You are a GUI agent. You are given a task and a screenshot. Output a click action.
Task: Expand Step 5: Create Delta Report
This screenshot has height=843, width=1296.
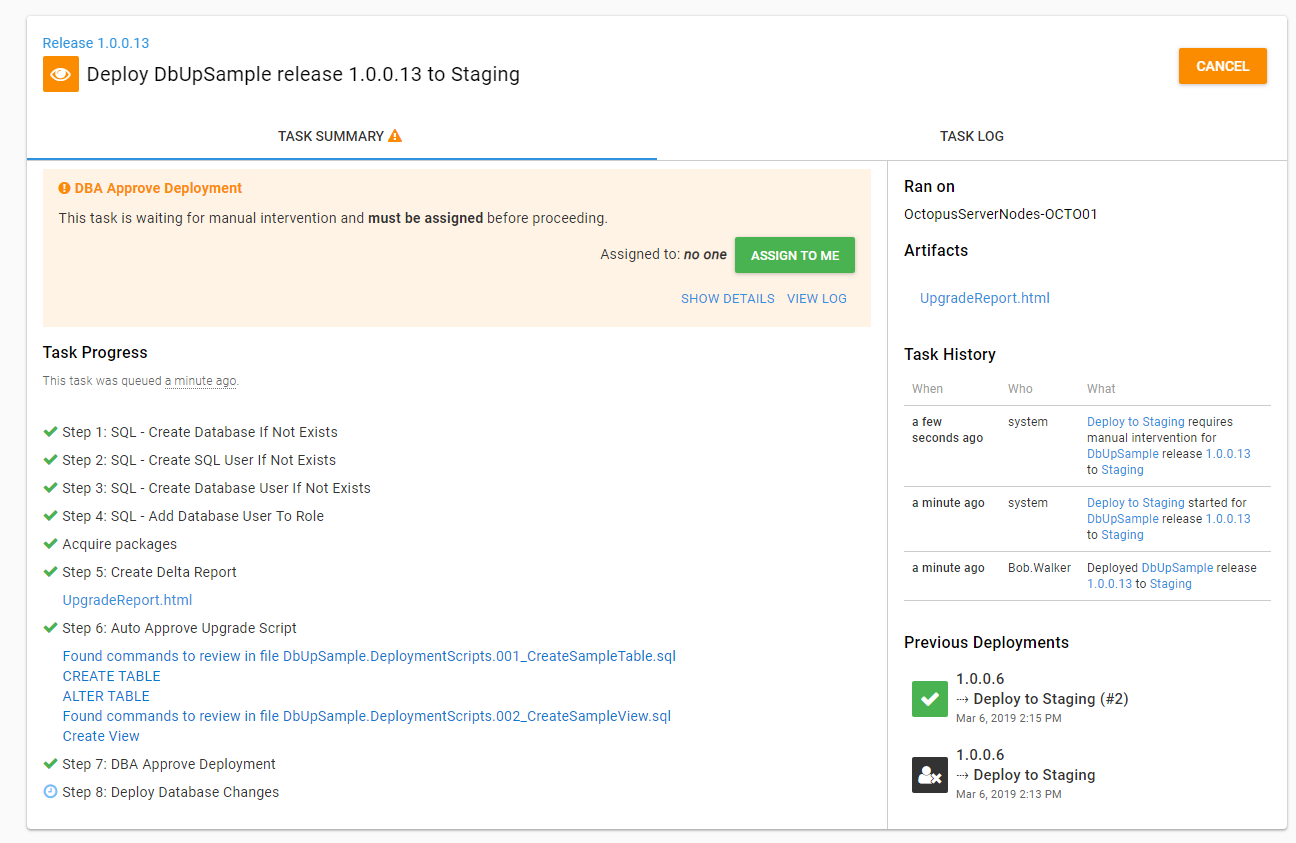click(x=149, y=572)
